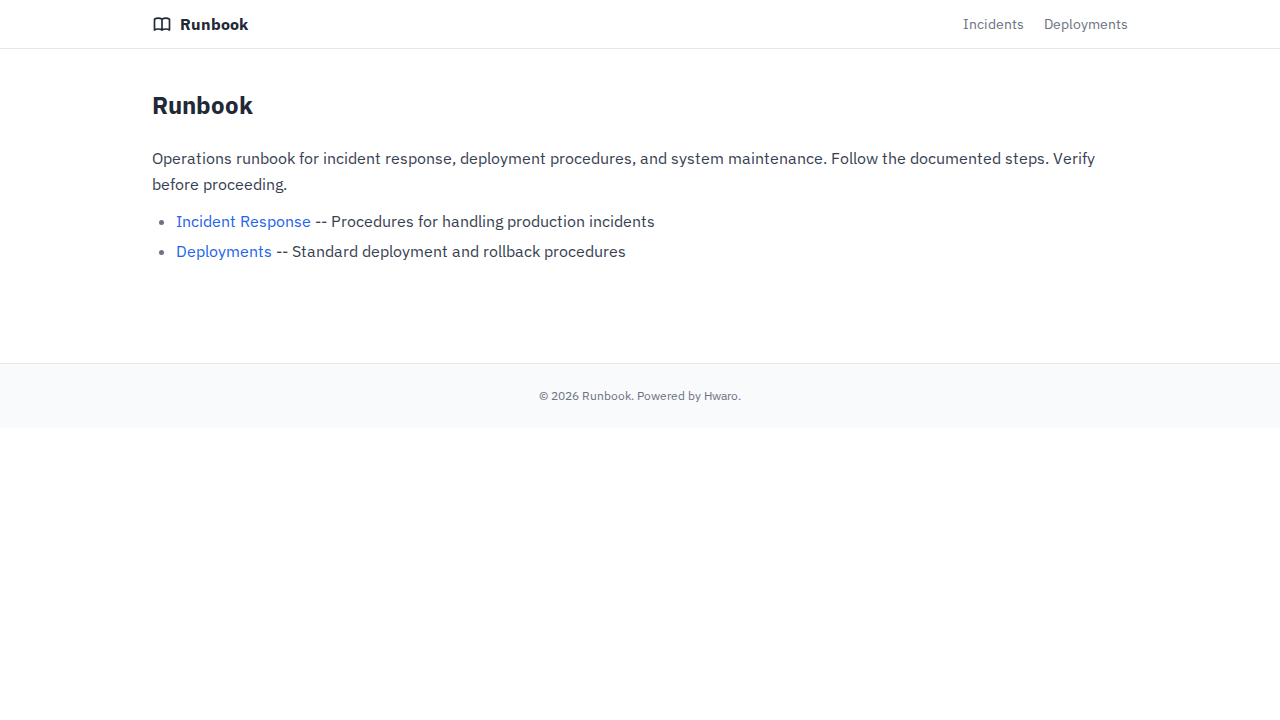This screenshot has height=720, width=1280.
Task: Click "deployment procedures" in the intro paragraph
Action: click(546, 159)
